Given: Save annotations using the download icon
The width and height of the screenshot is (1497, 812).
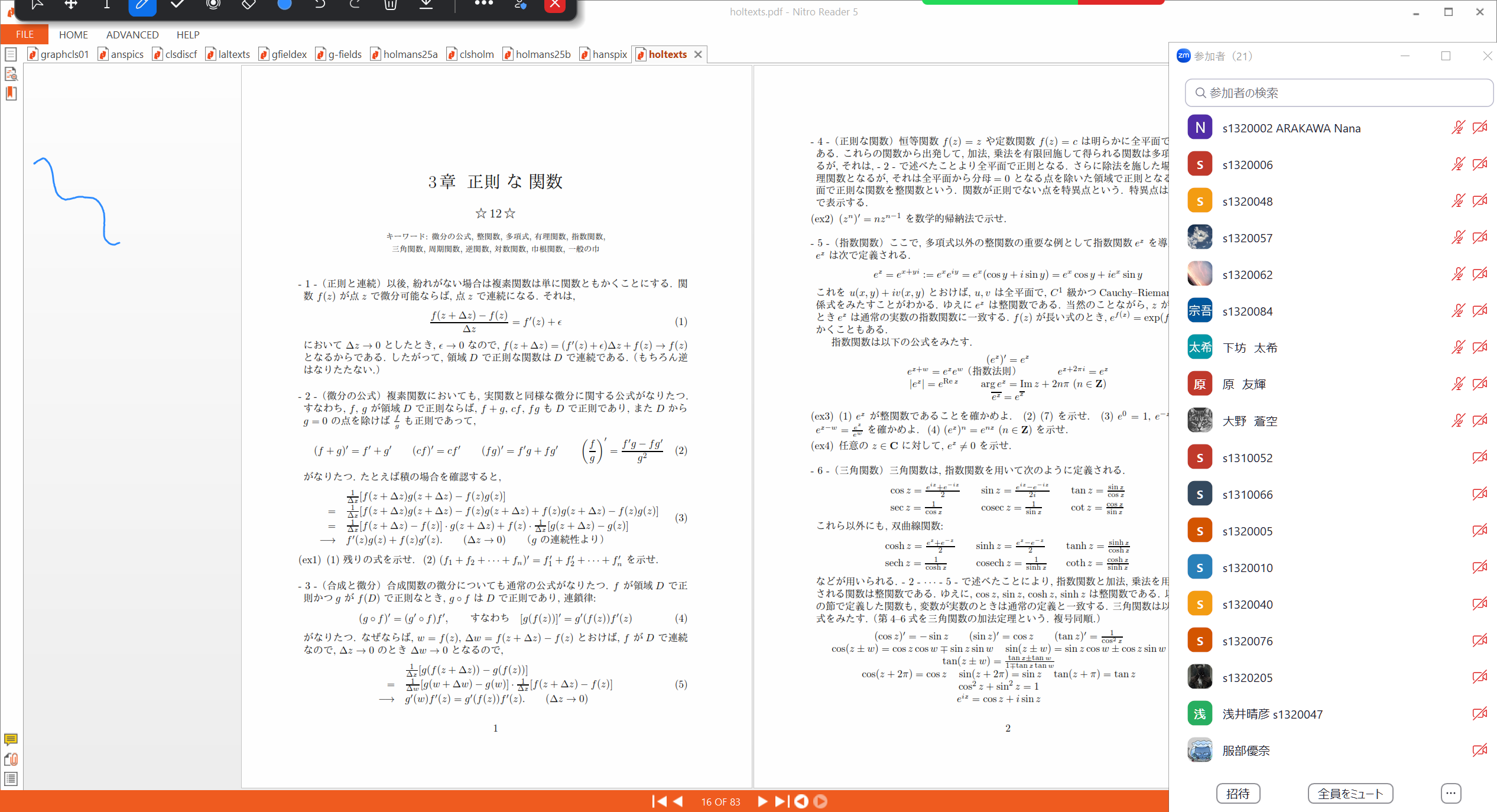Looking at the screenshot, I should pyautogui.click(x=427, y=5).
